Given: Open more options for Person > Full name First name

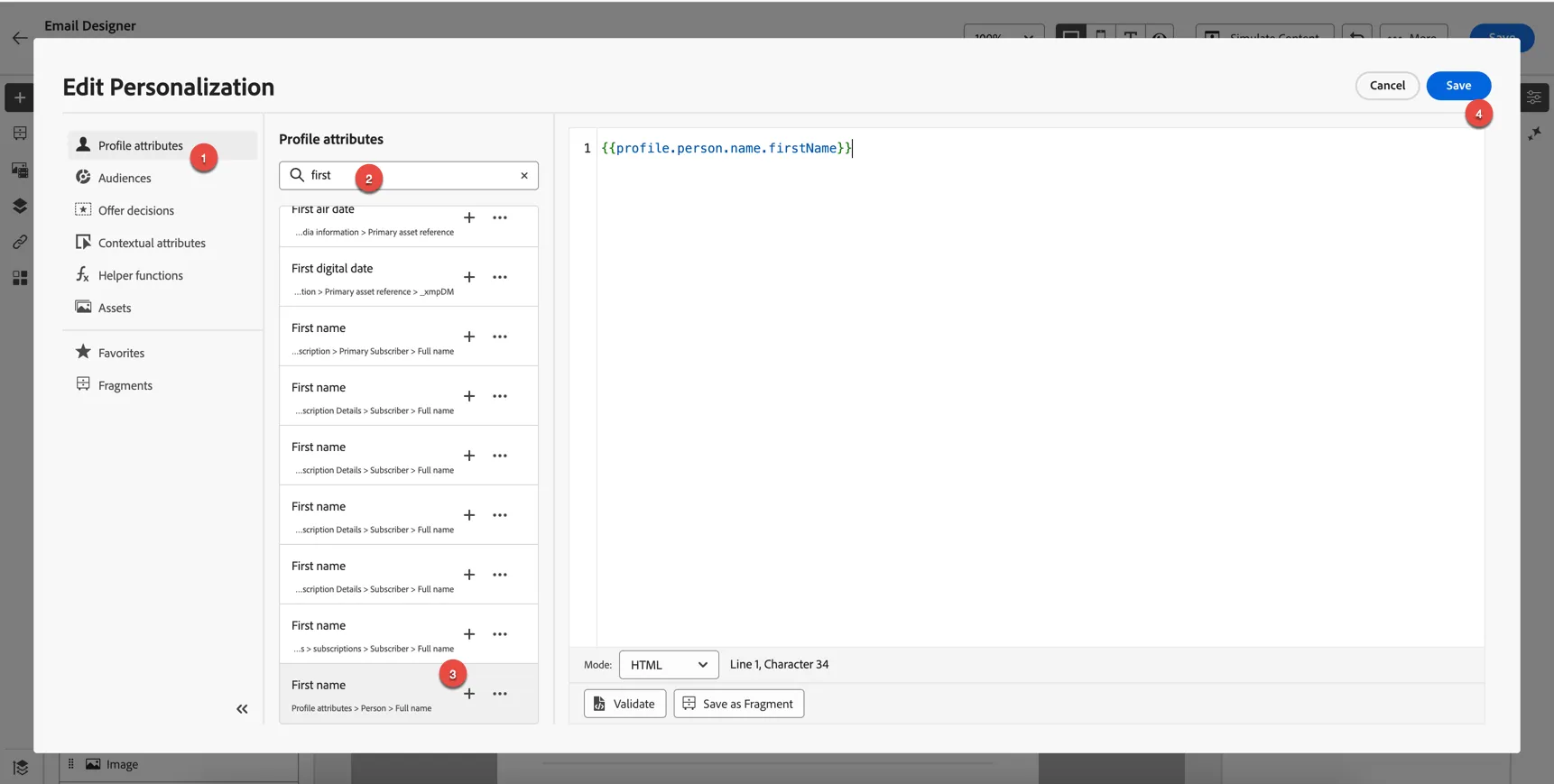Looking at the screenshot, I should [x=500, y=694].
